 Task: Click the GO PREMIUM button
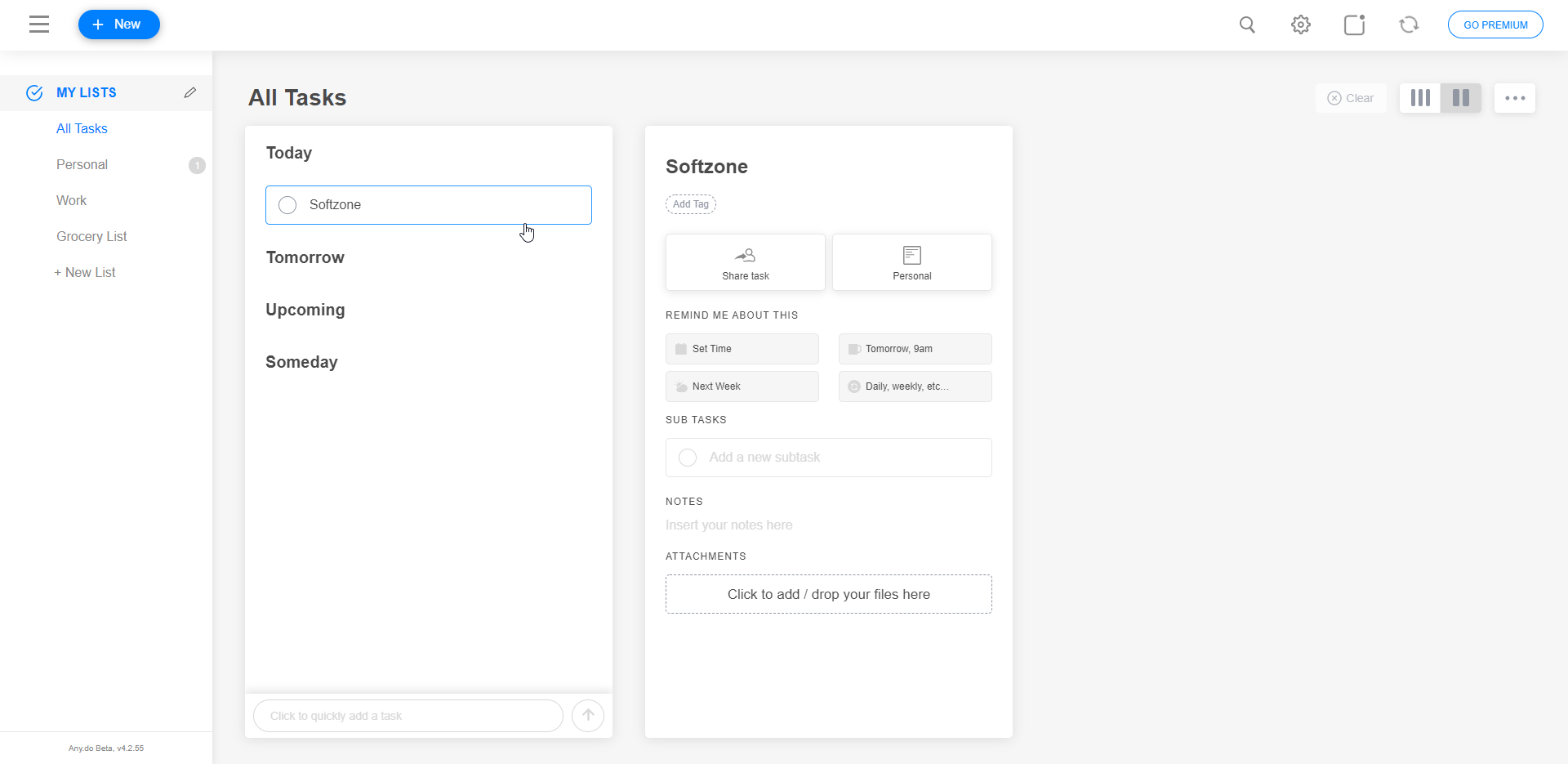(1495, 25)
